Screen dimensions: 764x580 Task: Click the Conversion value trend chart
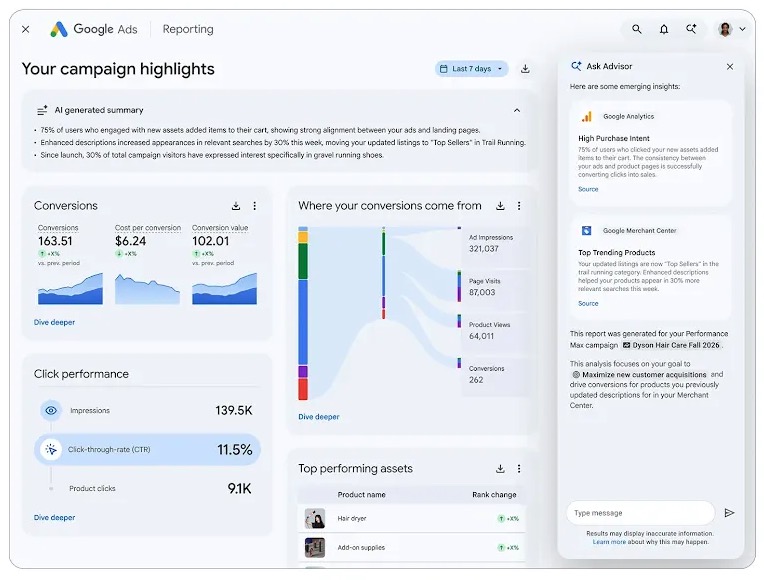tap(225, 289)
